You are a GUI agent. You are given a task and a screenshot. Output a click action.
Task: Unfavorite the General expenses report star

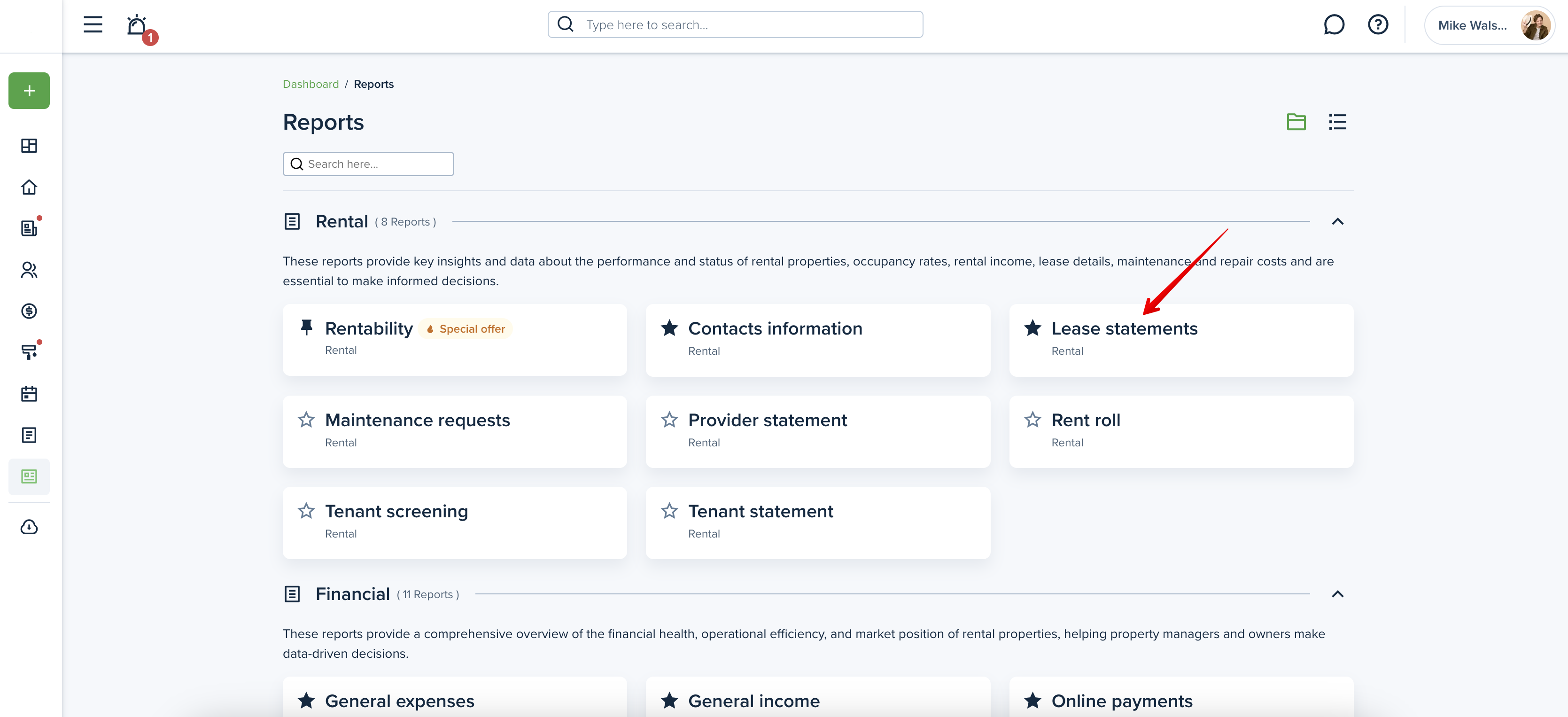(x=306, y=701)
